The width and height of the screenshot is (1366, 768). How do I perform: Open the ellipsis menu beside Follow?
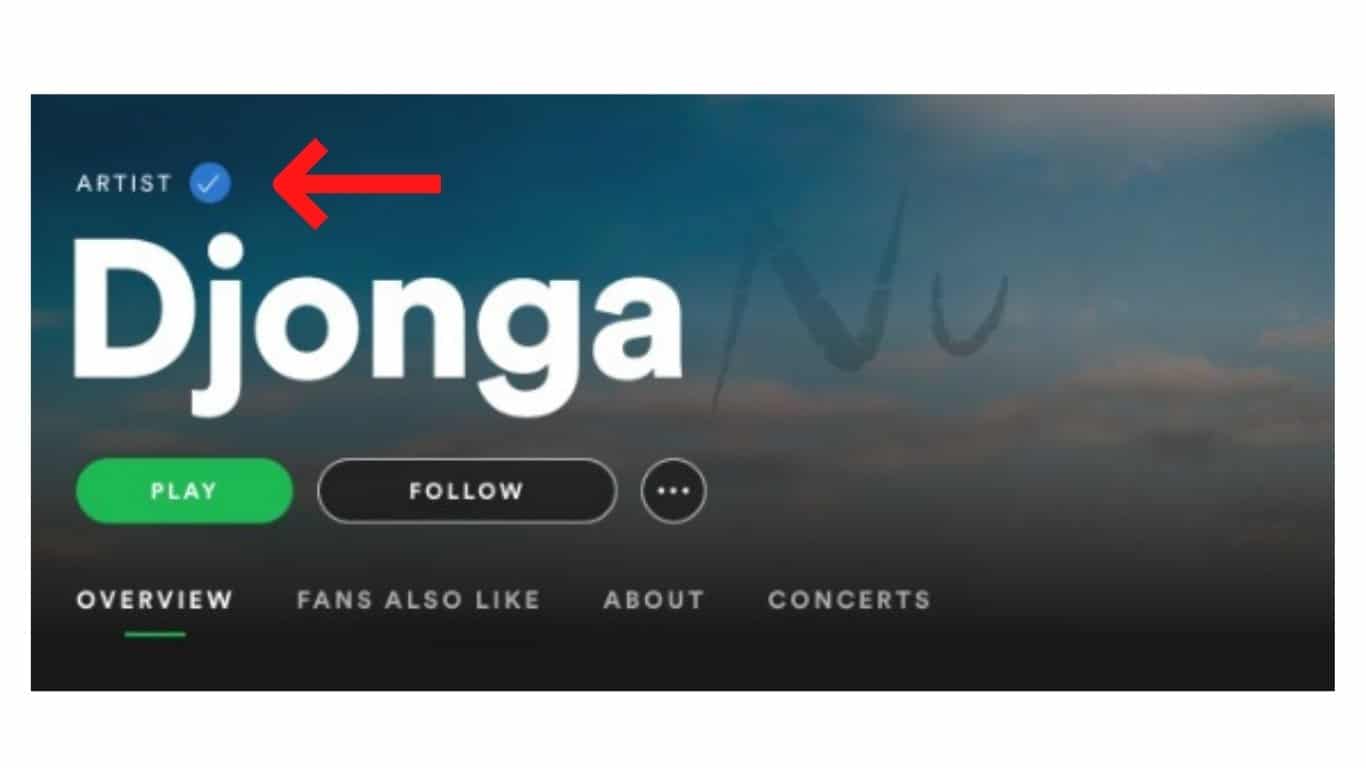point(673,491)
